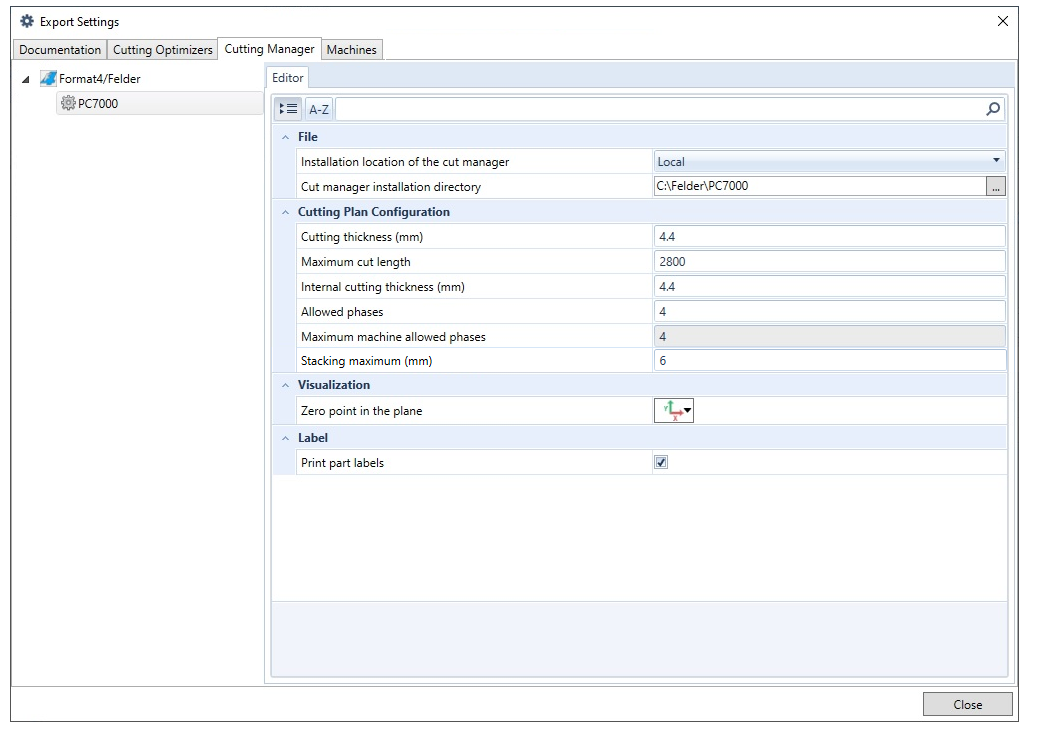Screen dimensions: 1039x740
Task: Click the Maximum cut length value field
Action: [830, 262]
